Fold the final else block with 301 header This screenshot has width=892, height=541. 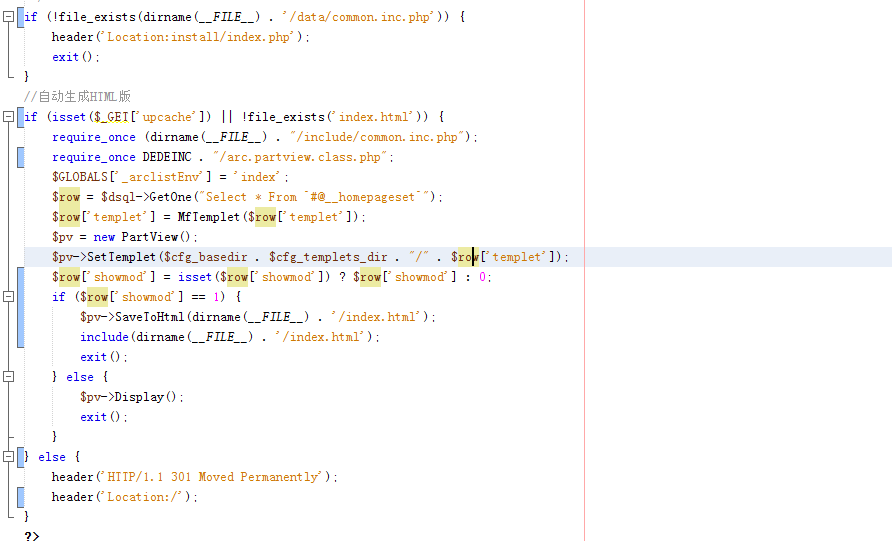point(8,457)
